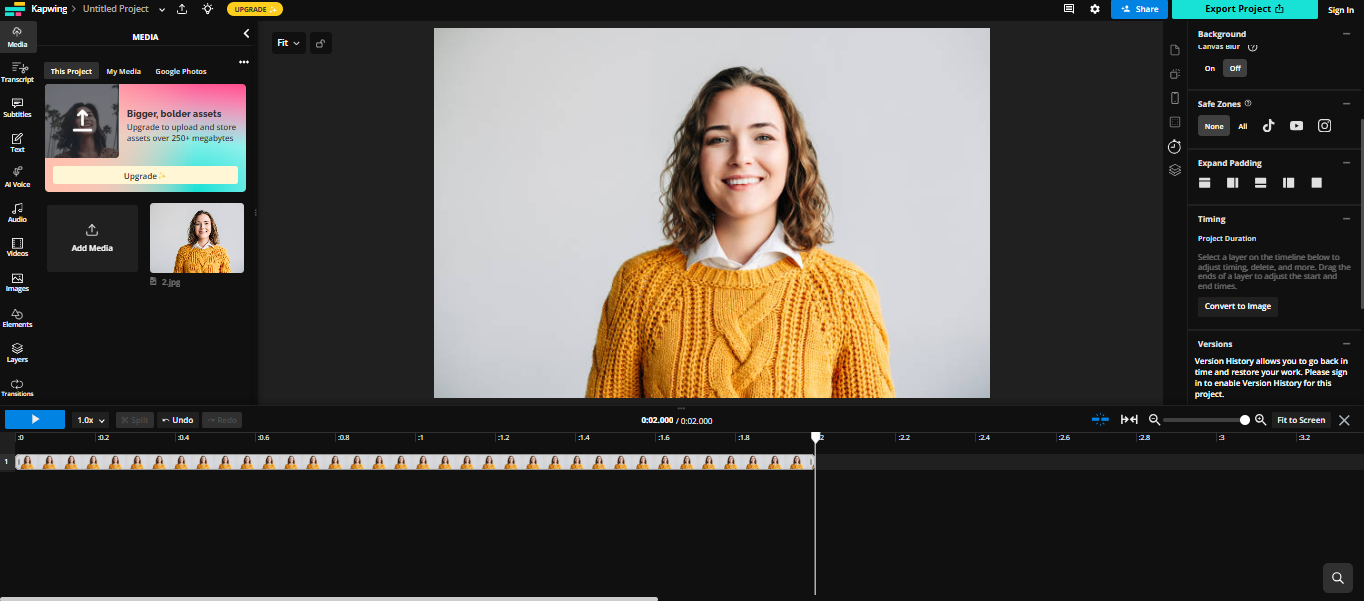Switch to Google Photos tab
Viewport: 1364px width, 601px height.
click(181, 72)
